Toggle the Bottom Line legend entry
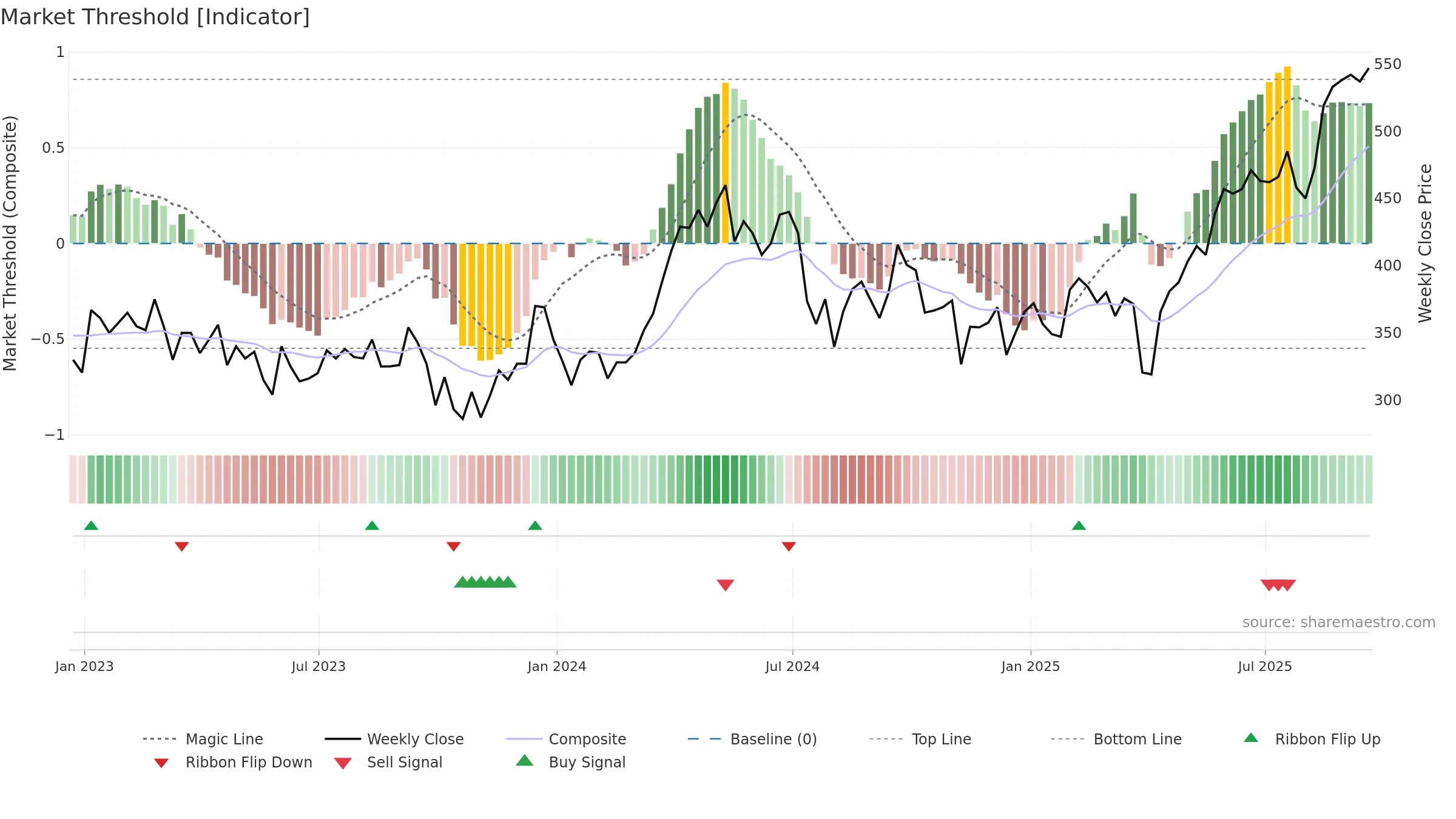The image size is (1456, 819). (x=1116, y=739)
